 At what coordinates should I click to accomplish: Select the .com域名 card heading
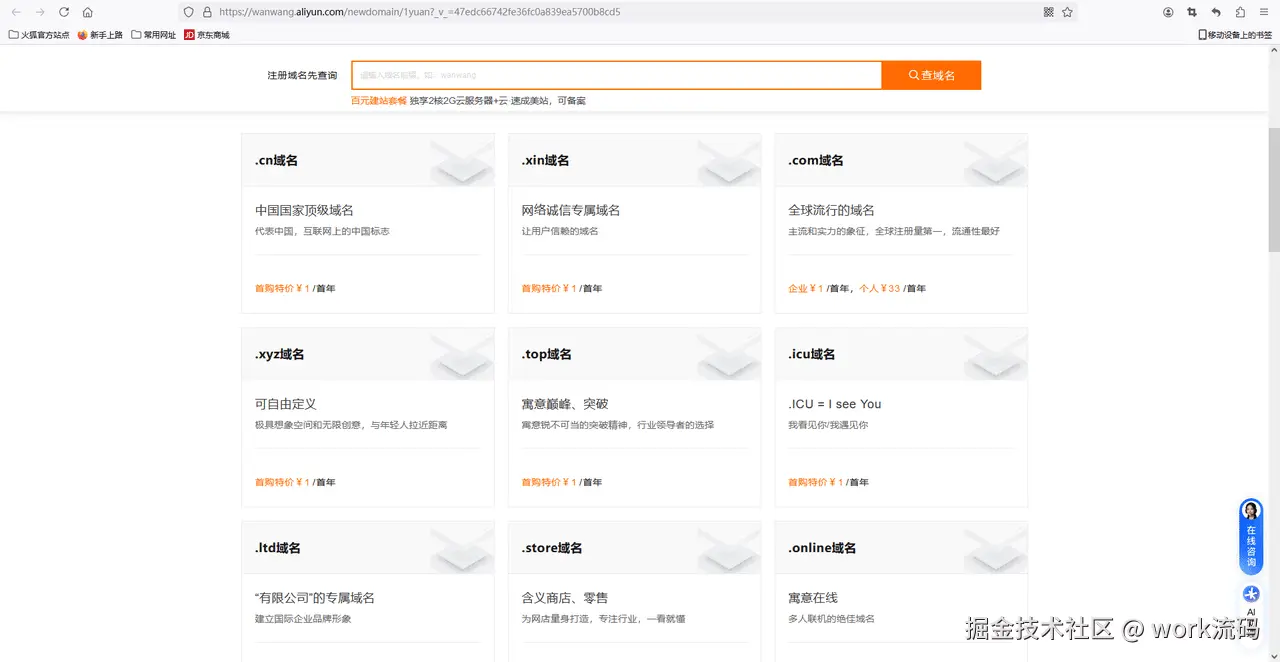(x=816, y=160)
